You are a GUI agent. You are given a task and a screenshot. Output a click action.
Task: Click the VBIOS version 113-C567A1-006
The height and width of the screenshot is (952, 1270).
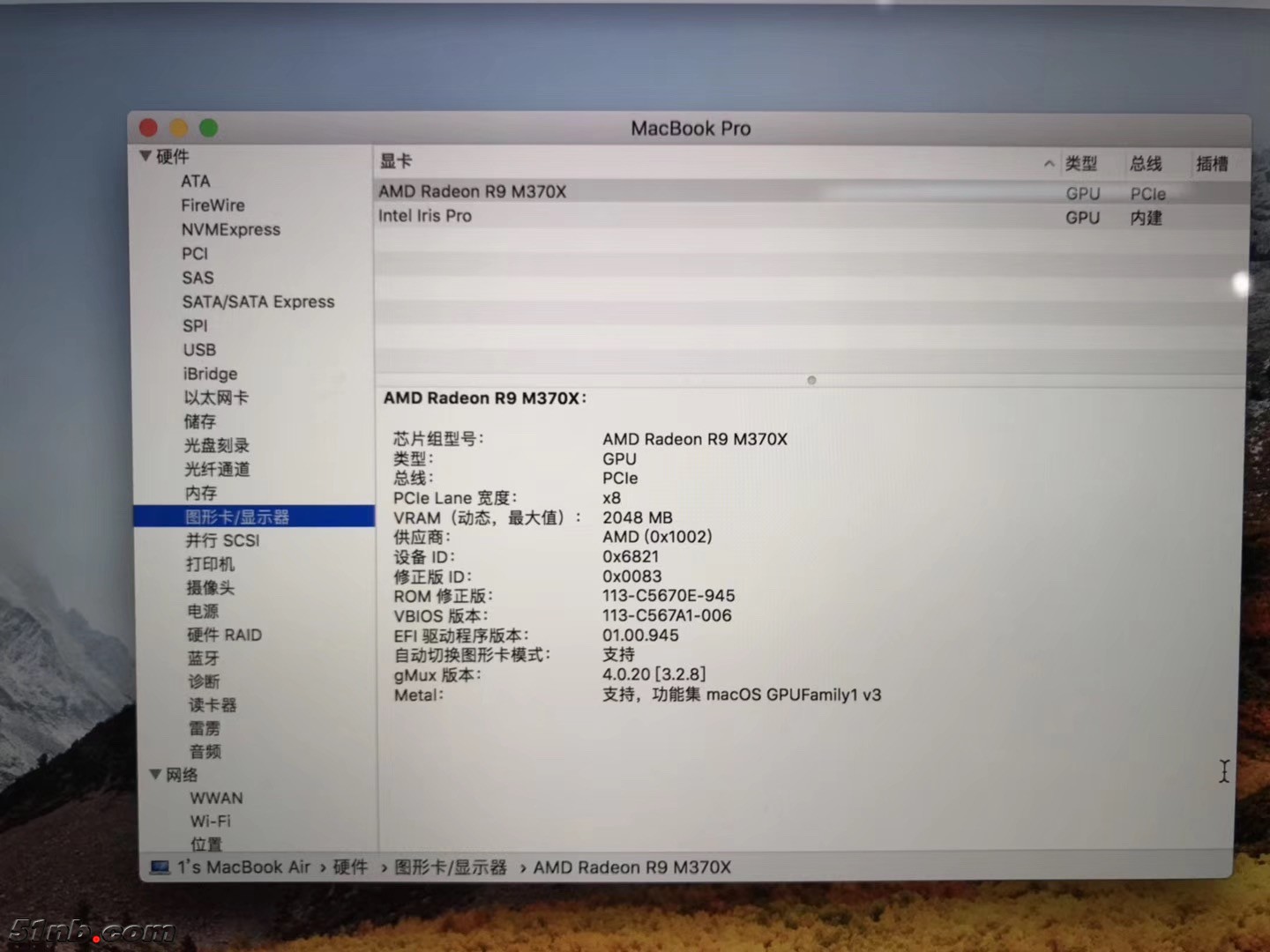[x=667, y=615]
